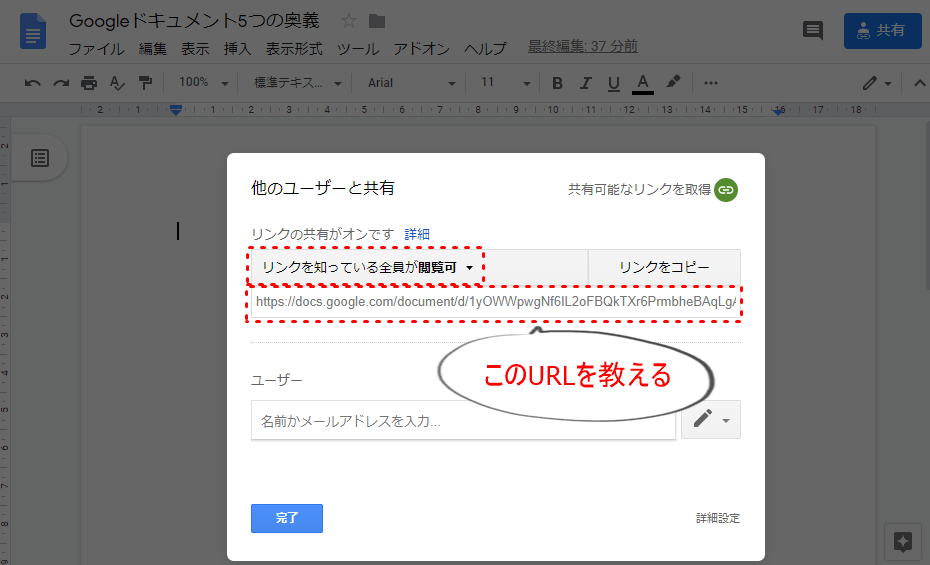This screenshot has width=930, height=565.
Task: Open the link sharing permission dropdown
Action: [x=366, y=268]
